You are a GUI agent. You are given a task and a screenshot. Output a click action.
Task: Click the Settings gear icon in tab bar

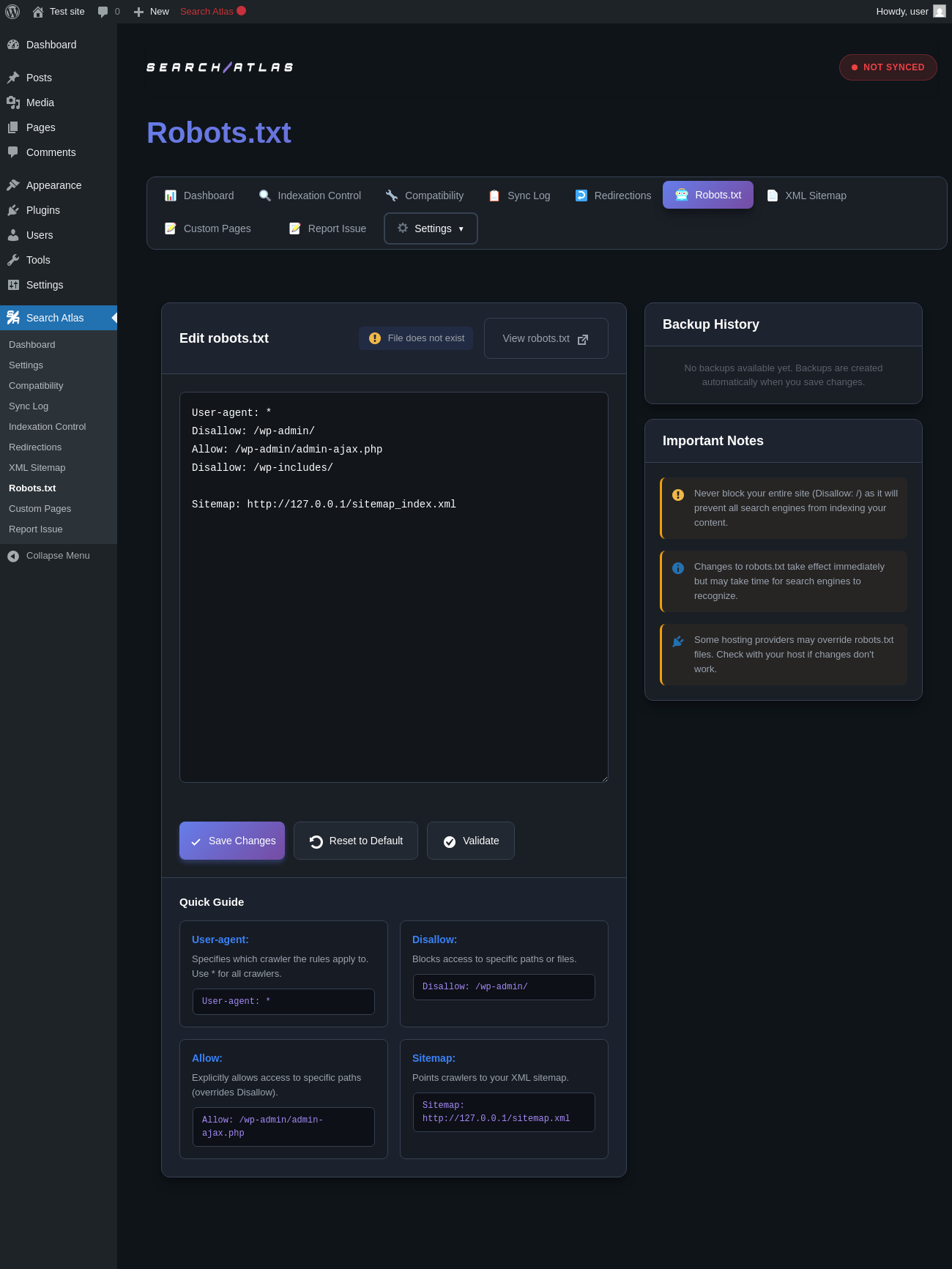[403, 228]
